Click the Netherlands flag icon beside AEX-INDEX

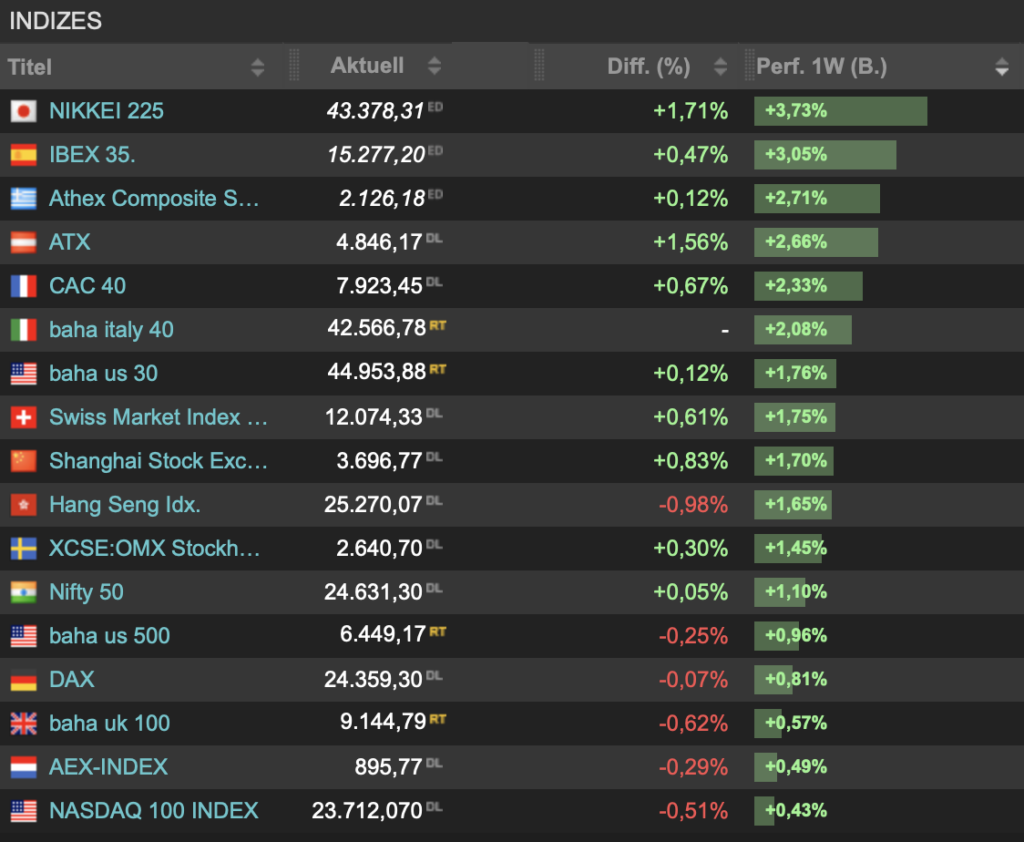click(24, 768)
